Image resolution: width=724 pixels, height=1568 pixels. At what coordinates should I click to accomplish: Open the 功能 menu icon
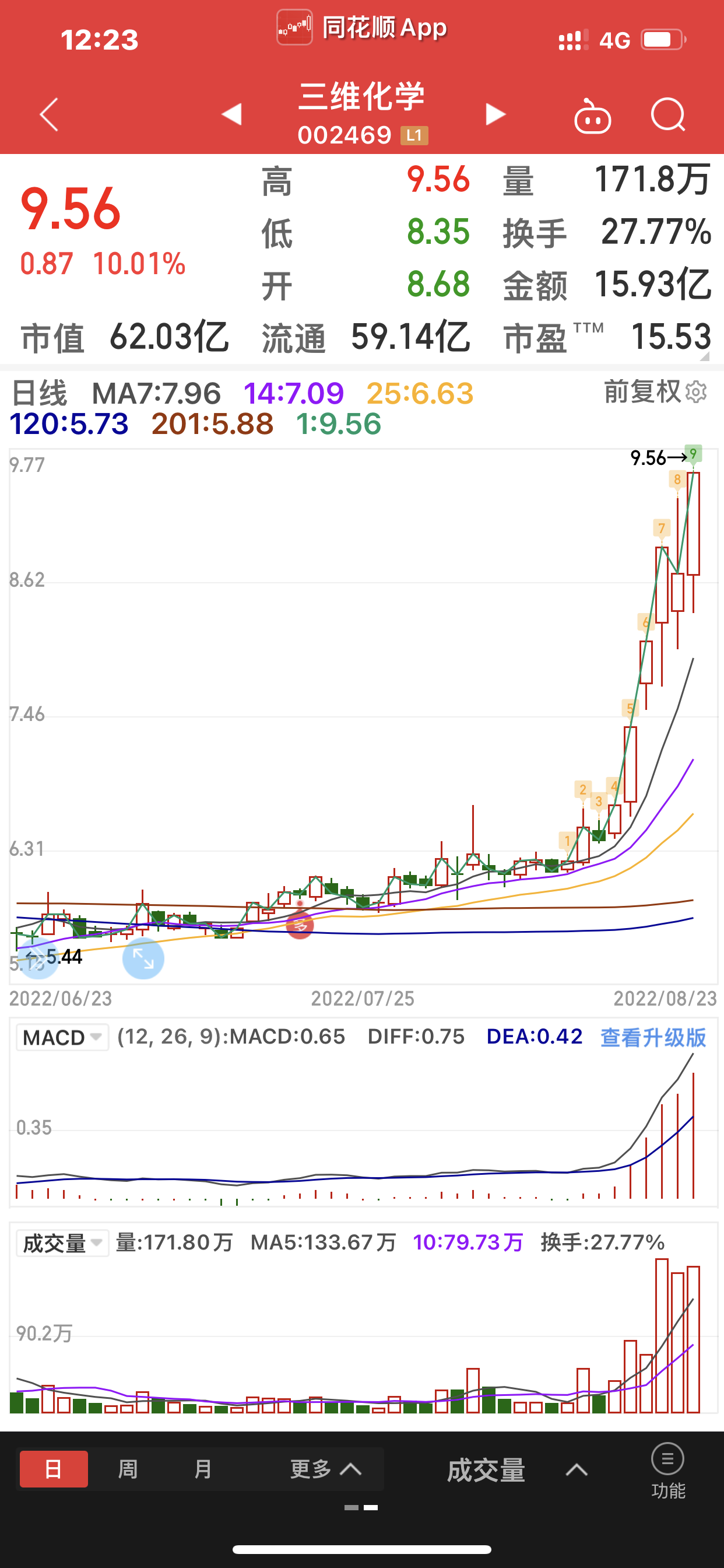[667, 1470]
